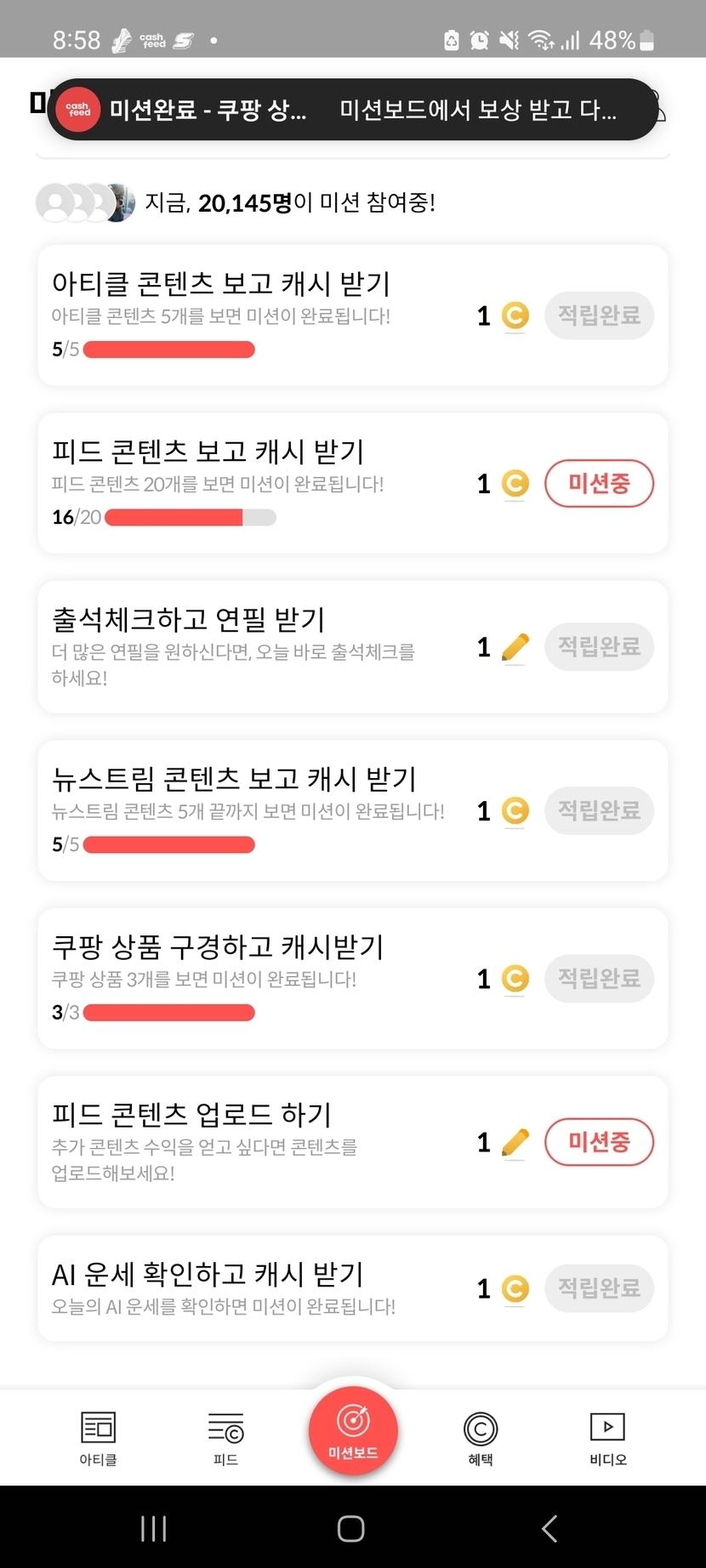The width and height of the screenshot is (706, 1568).
Task: Open the 피드 tab icon
Action: 225,1429
